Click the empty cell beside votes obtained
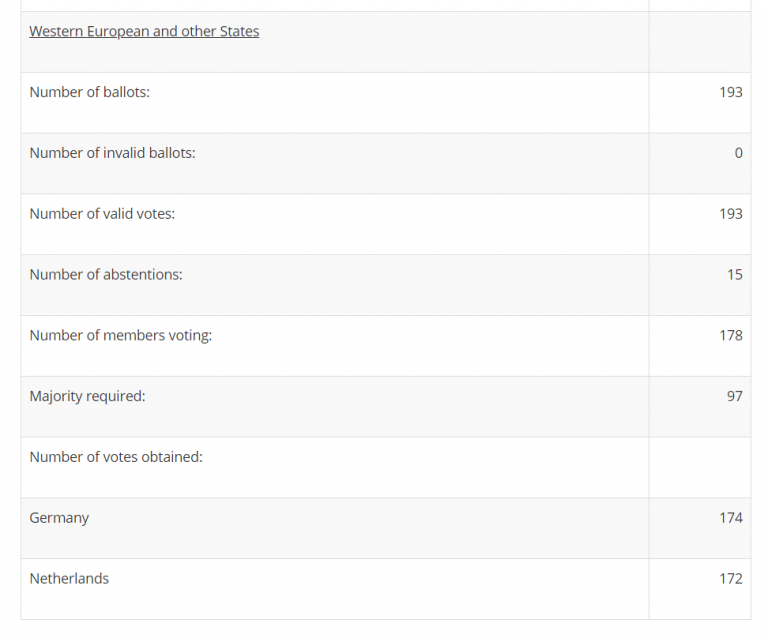 pos(700,468)
